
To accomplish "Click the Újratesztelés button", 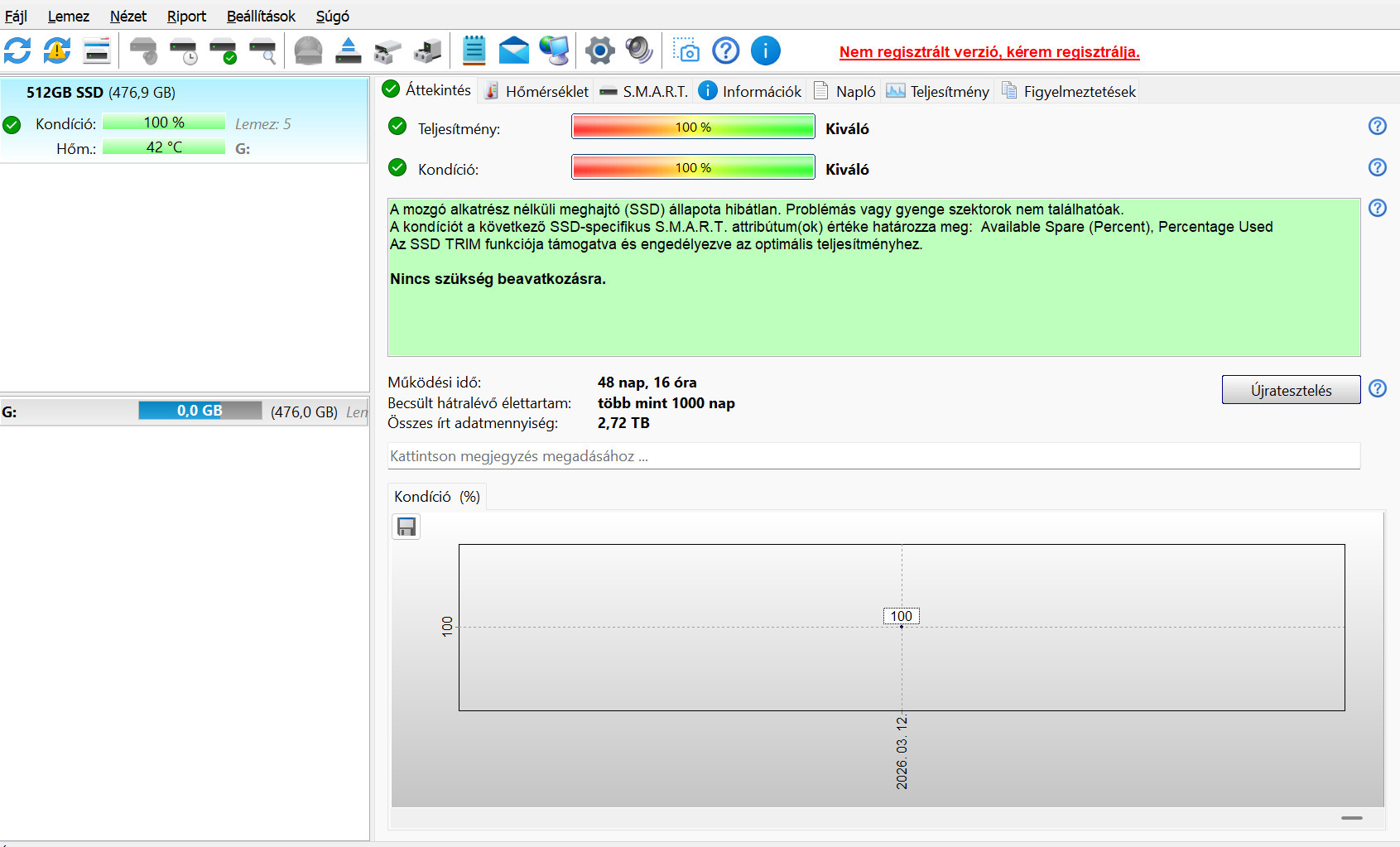I will point(1291,390).
